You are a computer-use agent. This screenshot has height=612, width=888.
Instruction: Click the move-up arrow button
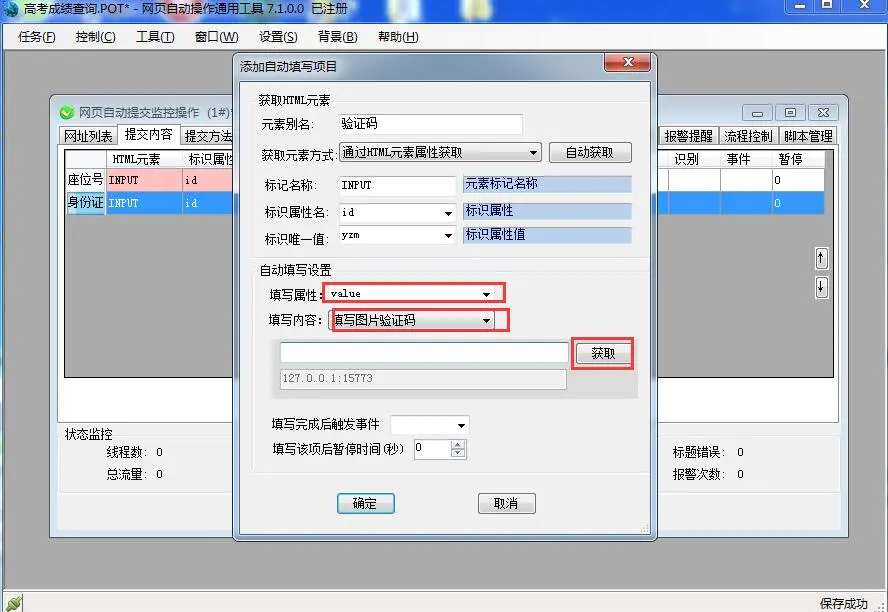[x=821, y=258]
